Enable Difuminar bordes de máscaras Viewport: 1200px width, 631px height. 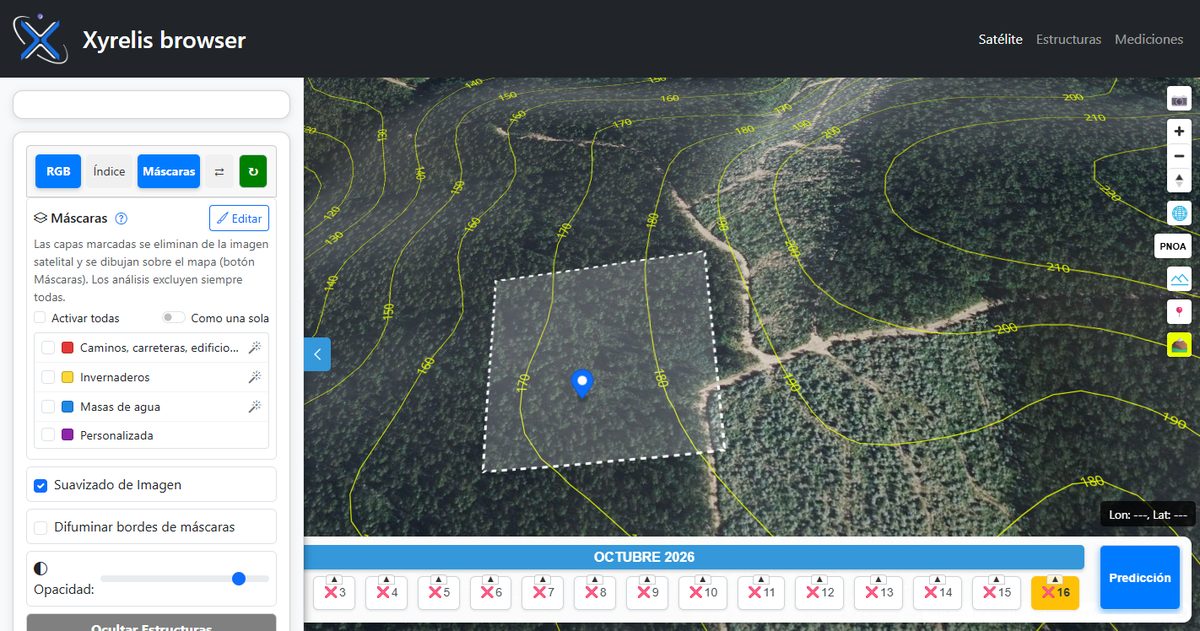(41, 527)
